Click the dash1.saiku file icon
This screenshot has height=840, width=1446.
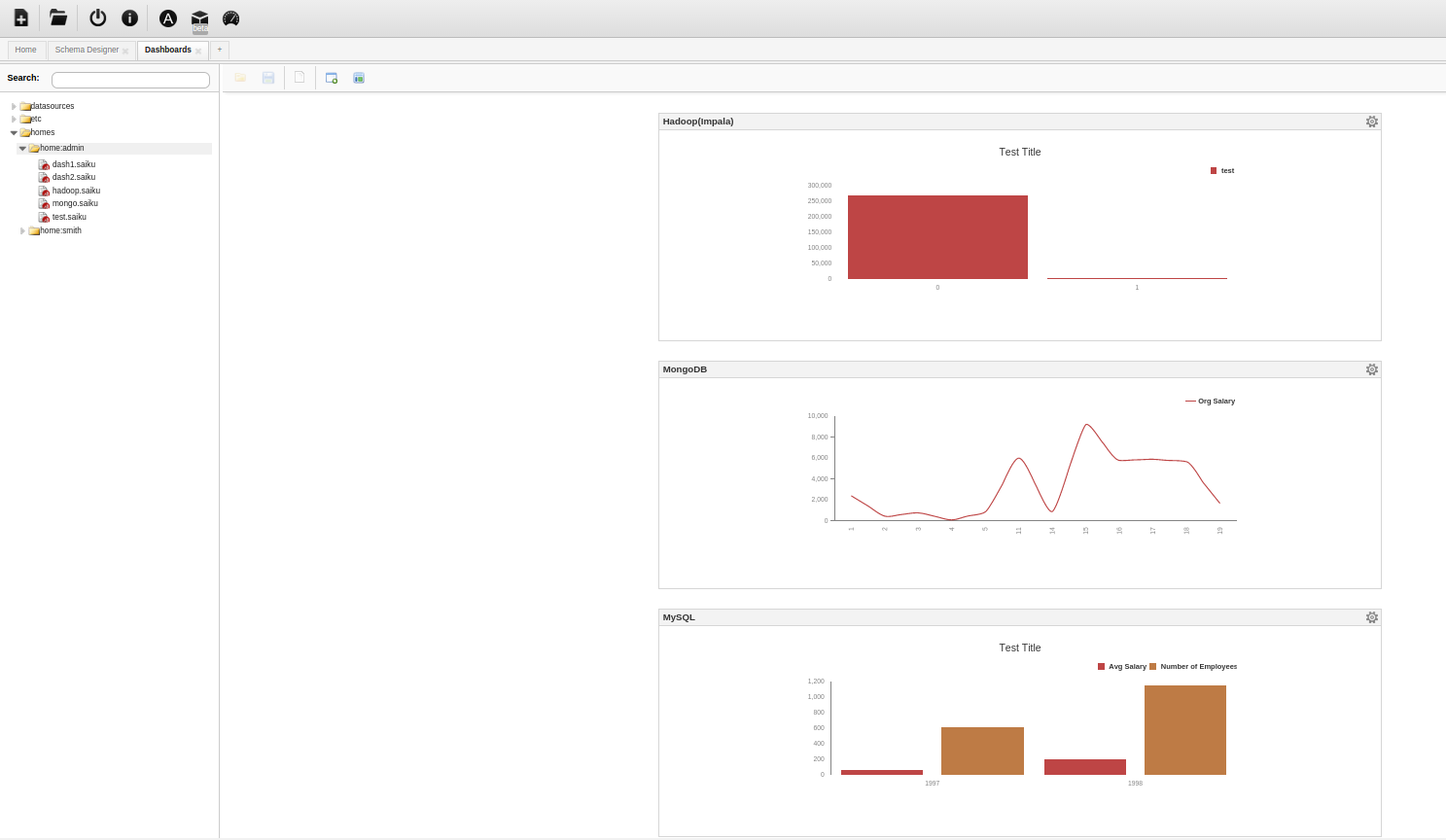click(x=44, y=164)
